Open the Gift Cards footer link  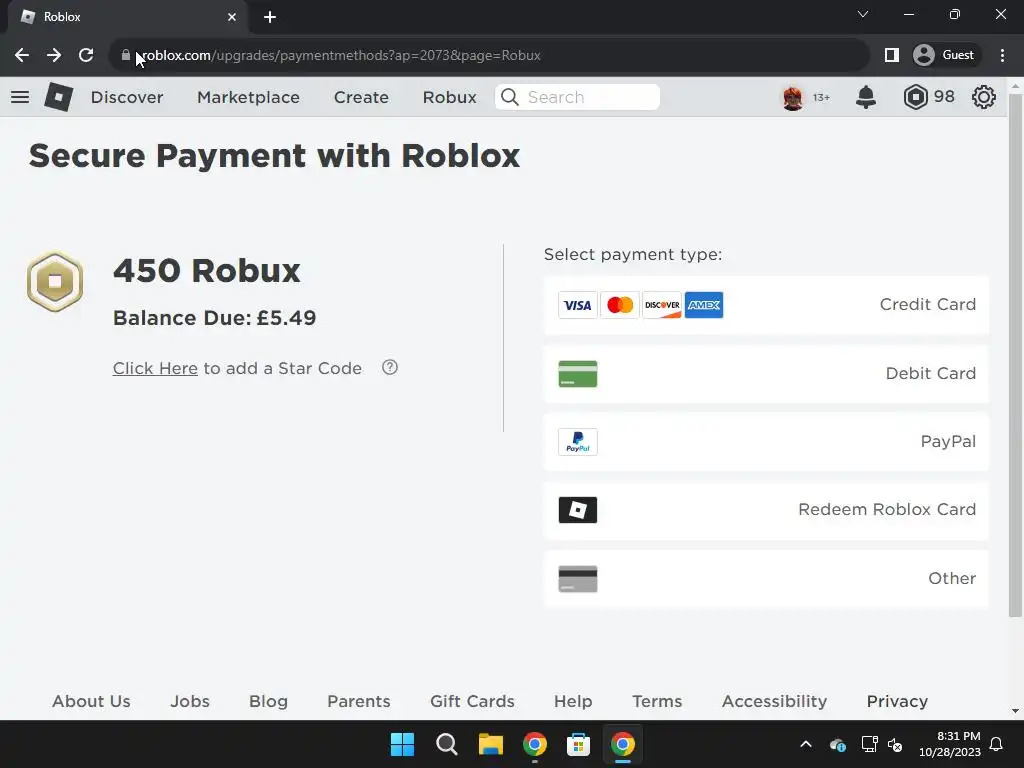pos(472,701)
